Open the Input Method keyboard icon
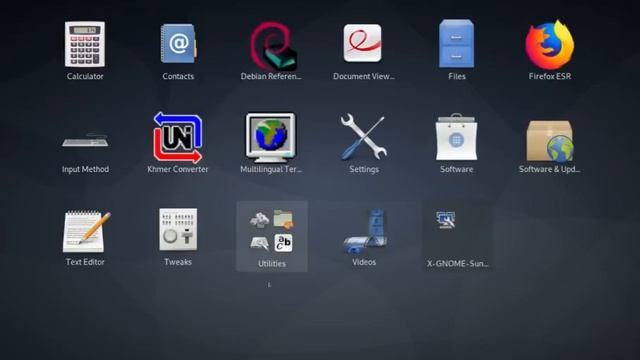The image size is (640, 360). (x=85, y=140)
